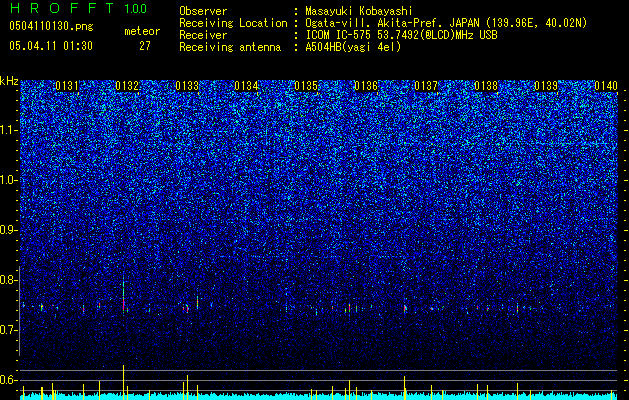Click observer name Masayuki Kobayashi
This screenshot has width=629, height=400.
point(359,12)
